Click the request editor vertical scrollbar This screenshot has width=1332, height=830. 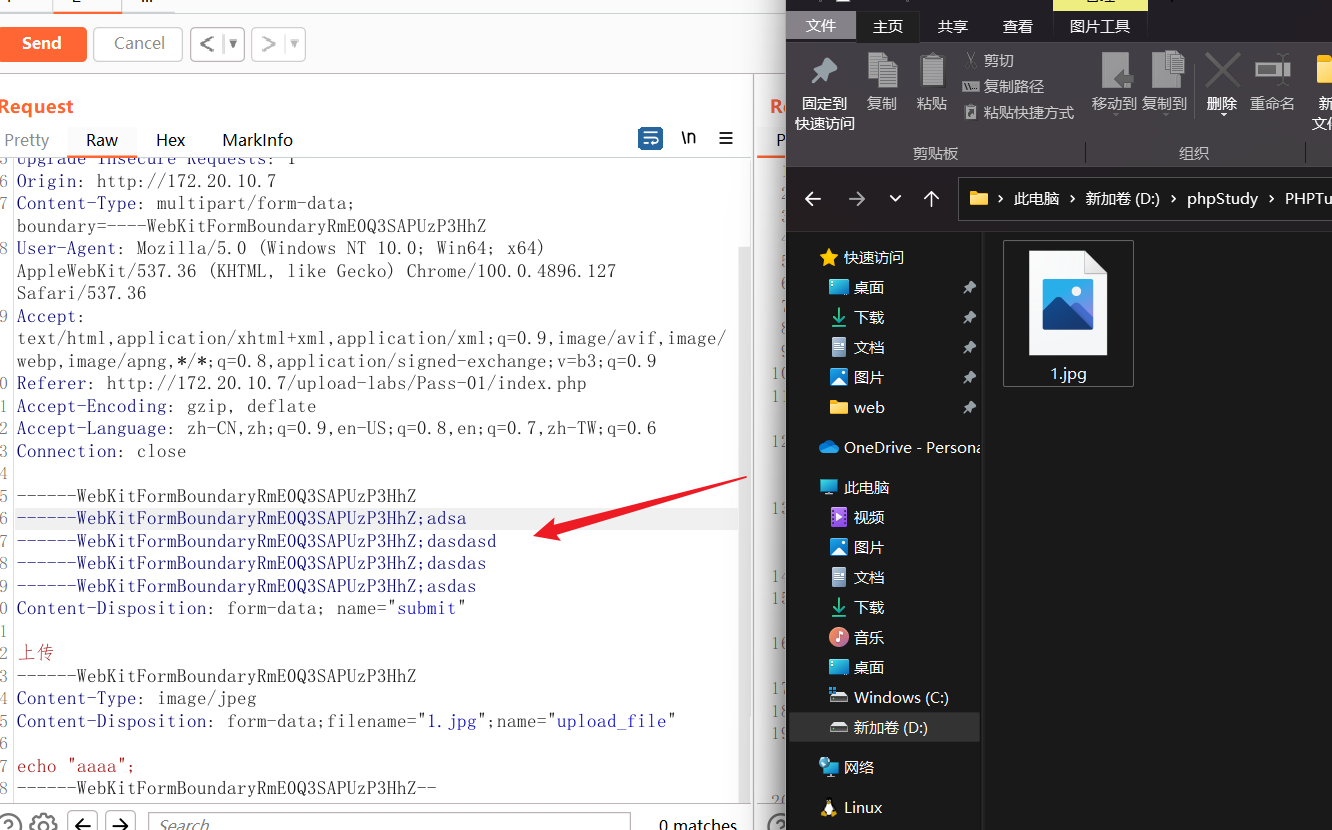(x=744, y=480)
